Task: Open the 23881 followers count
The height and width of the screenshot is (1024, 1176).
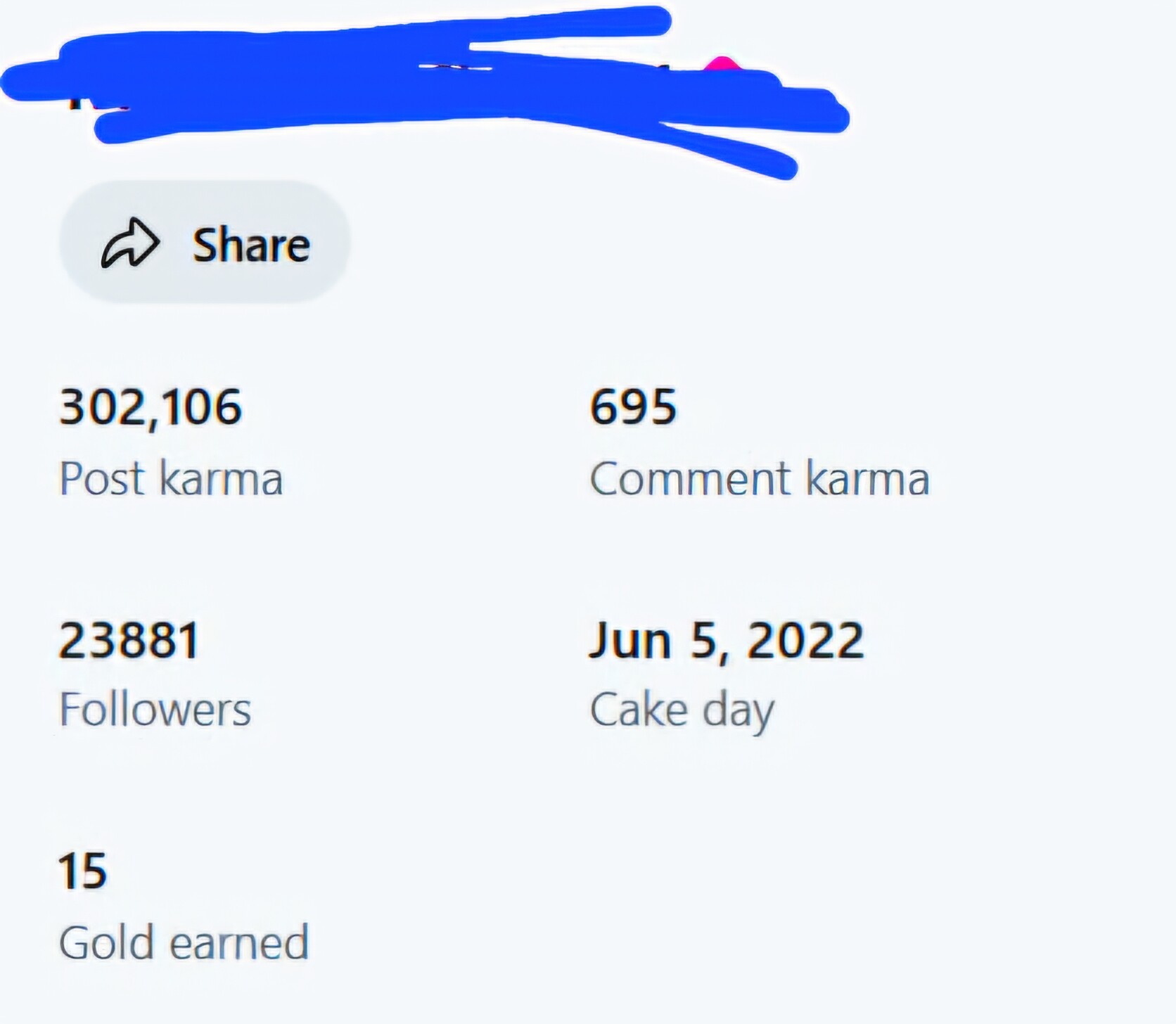Action: click(129, 640)
